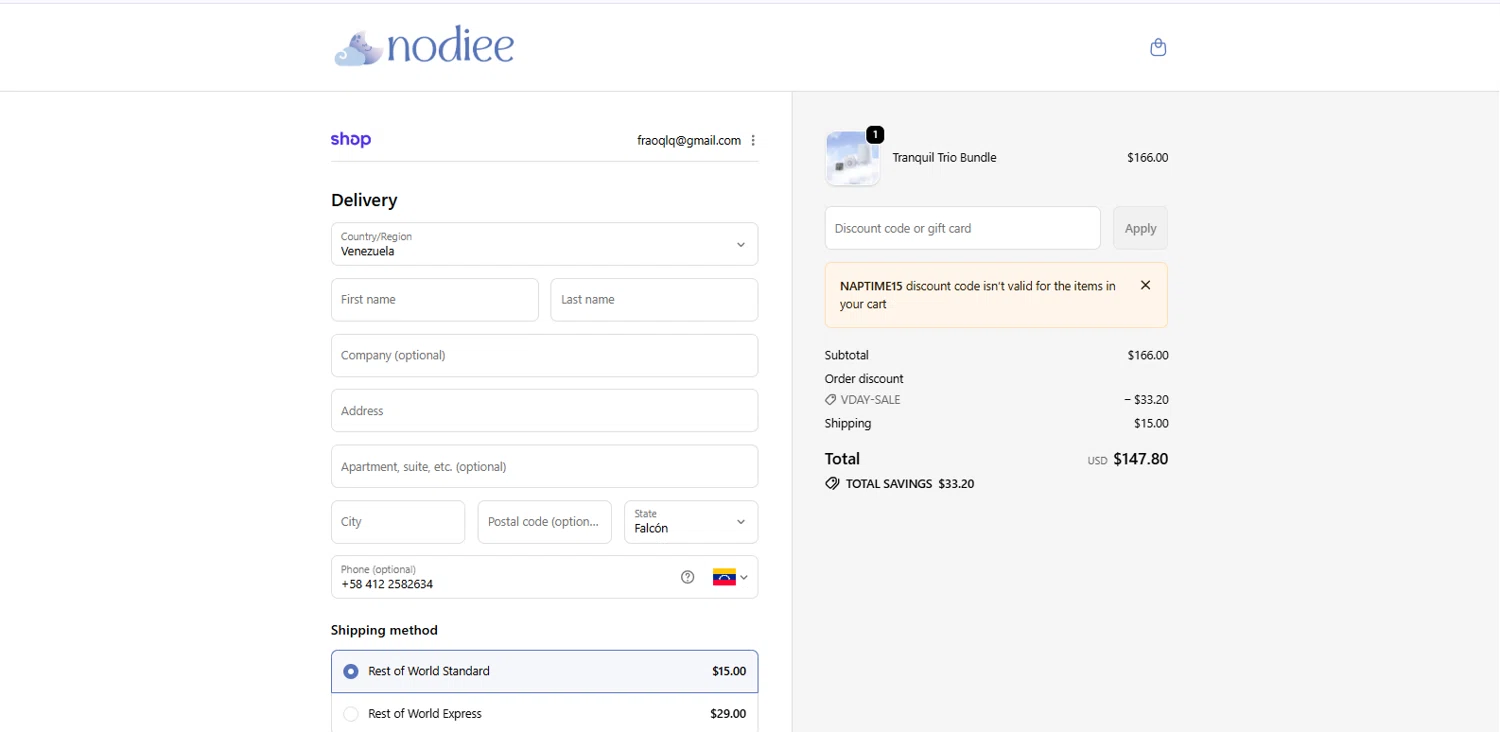Click the Delivery heading
The height and width of the screenshot is (732, 1500).
tap(364, 200)
